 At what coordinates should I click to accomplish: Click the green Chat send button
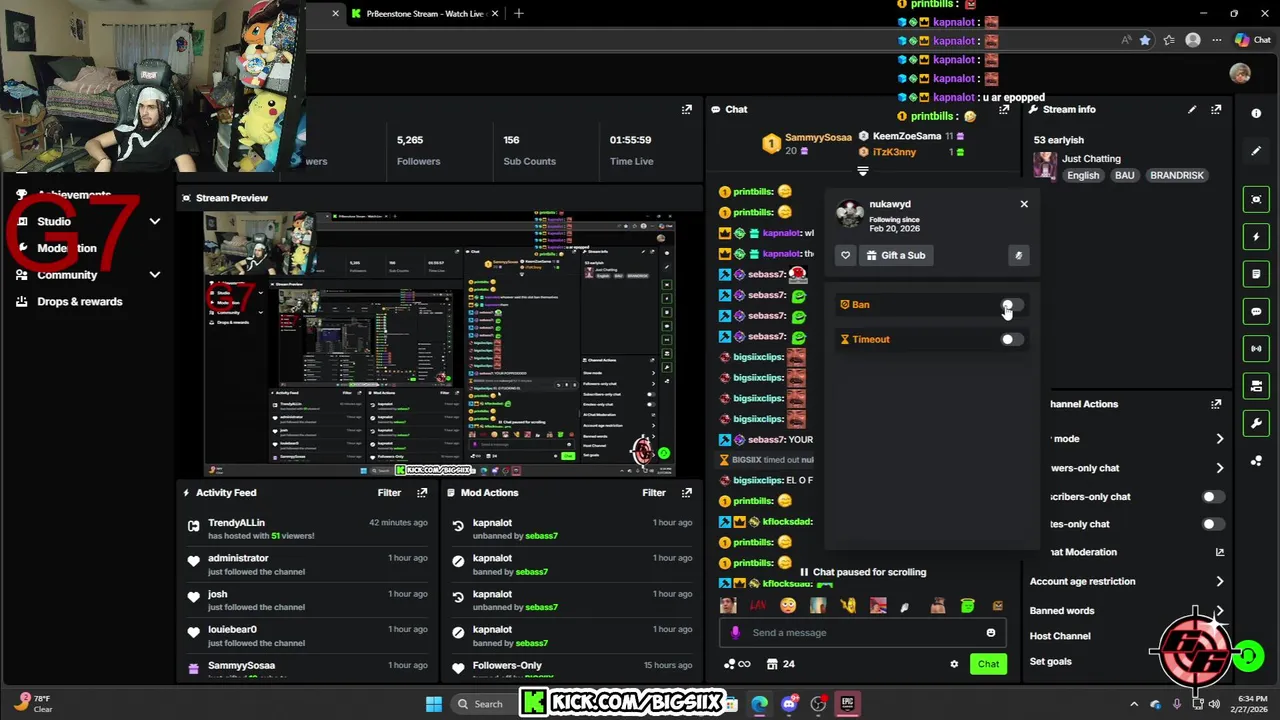(988, 664)
